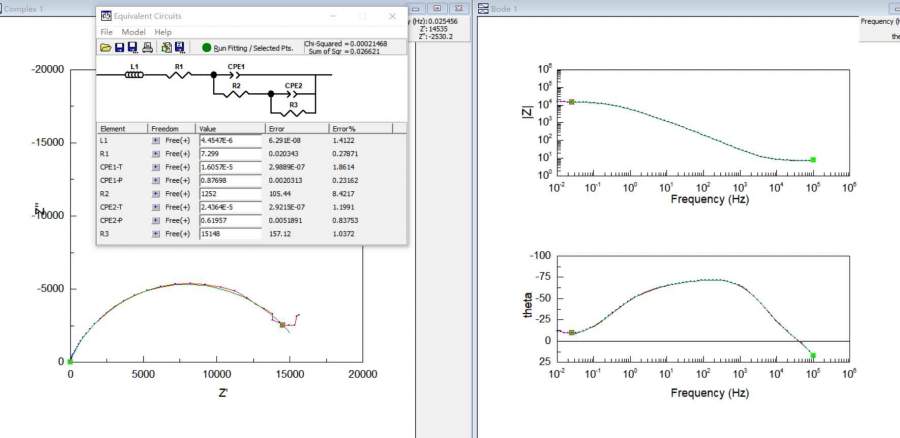
Task: Open the Help menu
Action: point(162,32)
